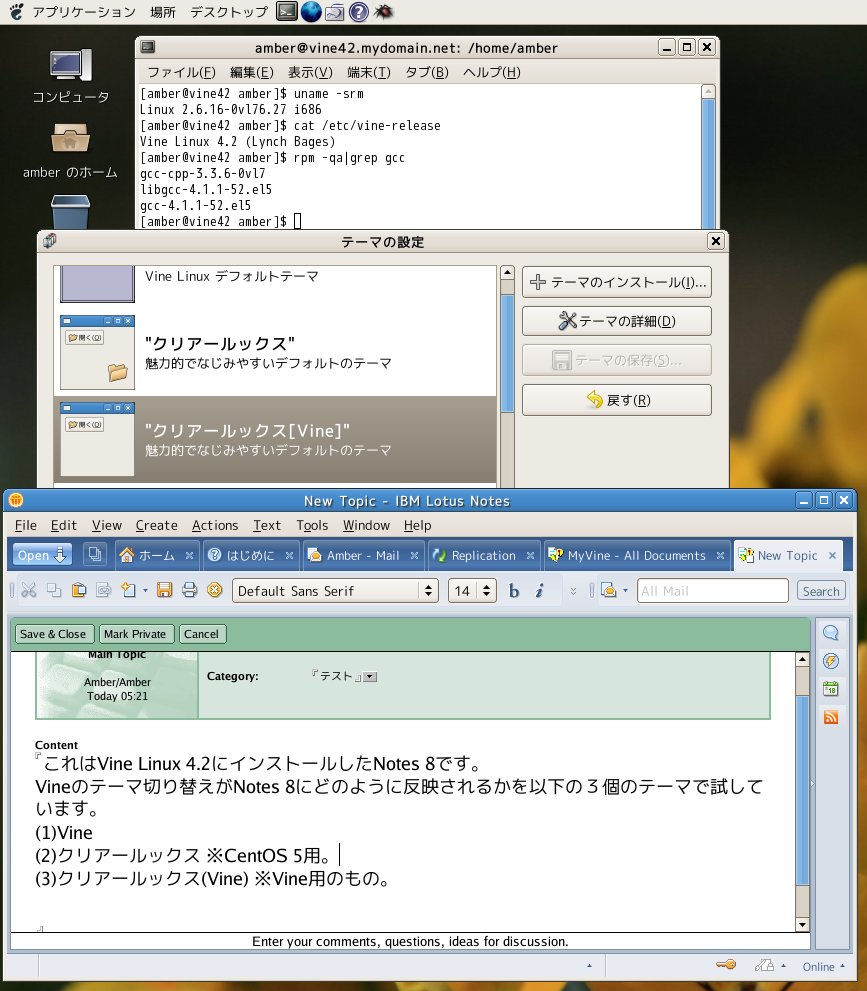Click the Cut scissors icon in Notes toolbar

(x=28, y=590)
